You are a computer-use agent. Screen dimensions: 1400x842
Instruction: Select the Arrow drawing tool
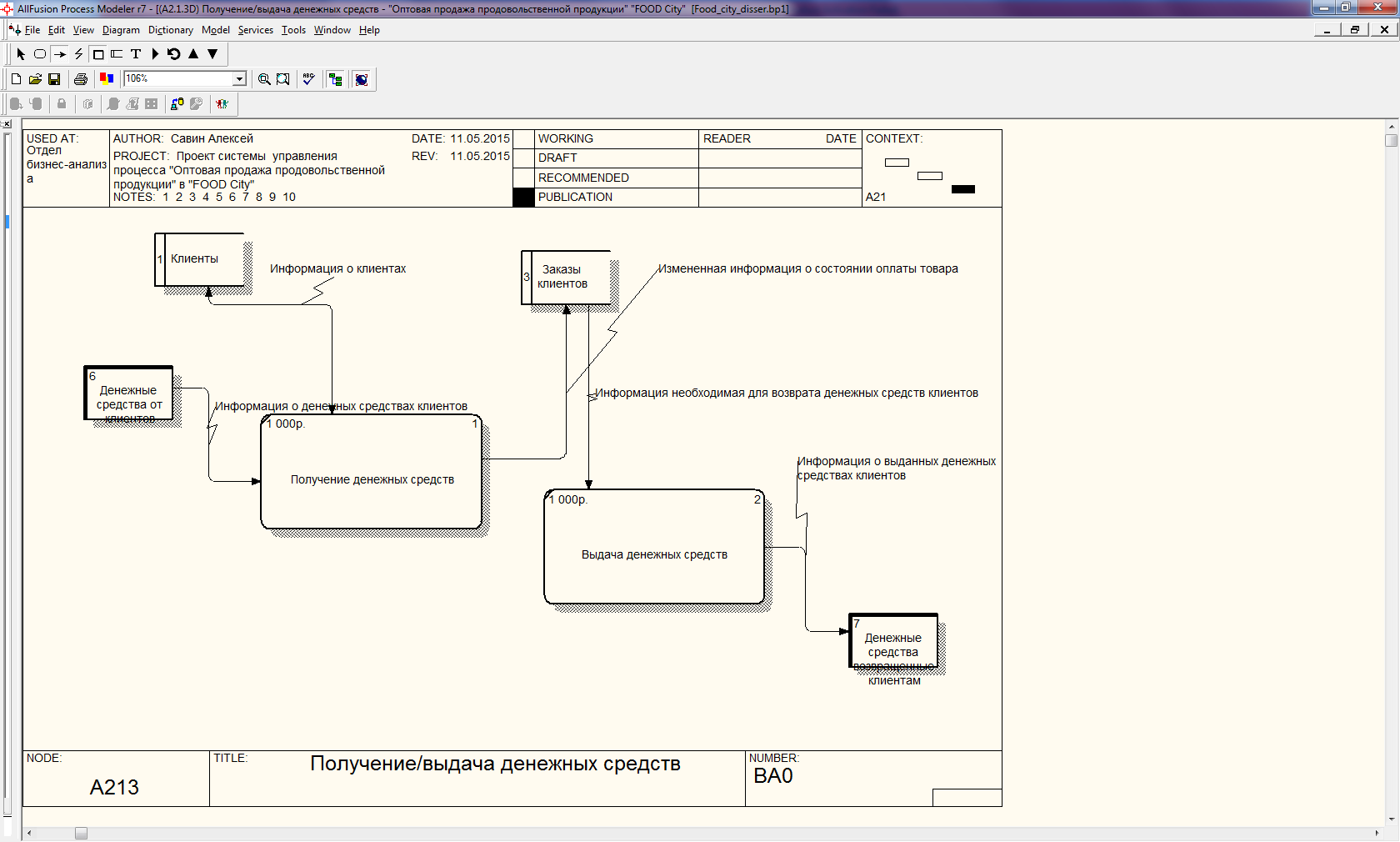click(x=60, y=54)
